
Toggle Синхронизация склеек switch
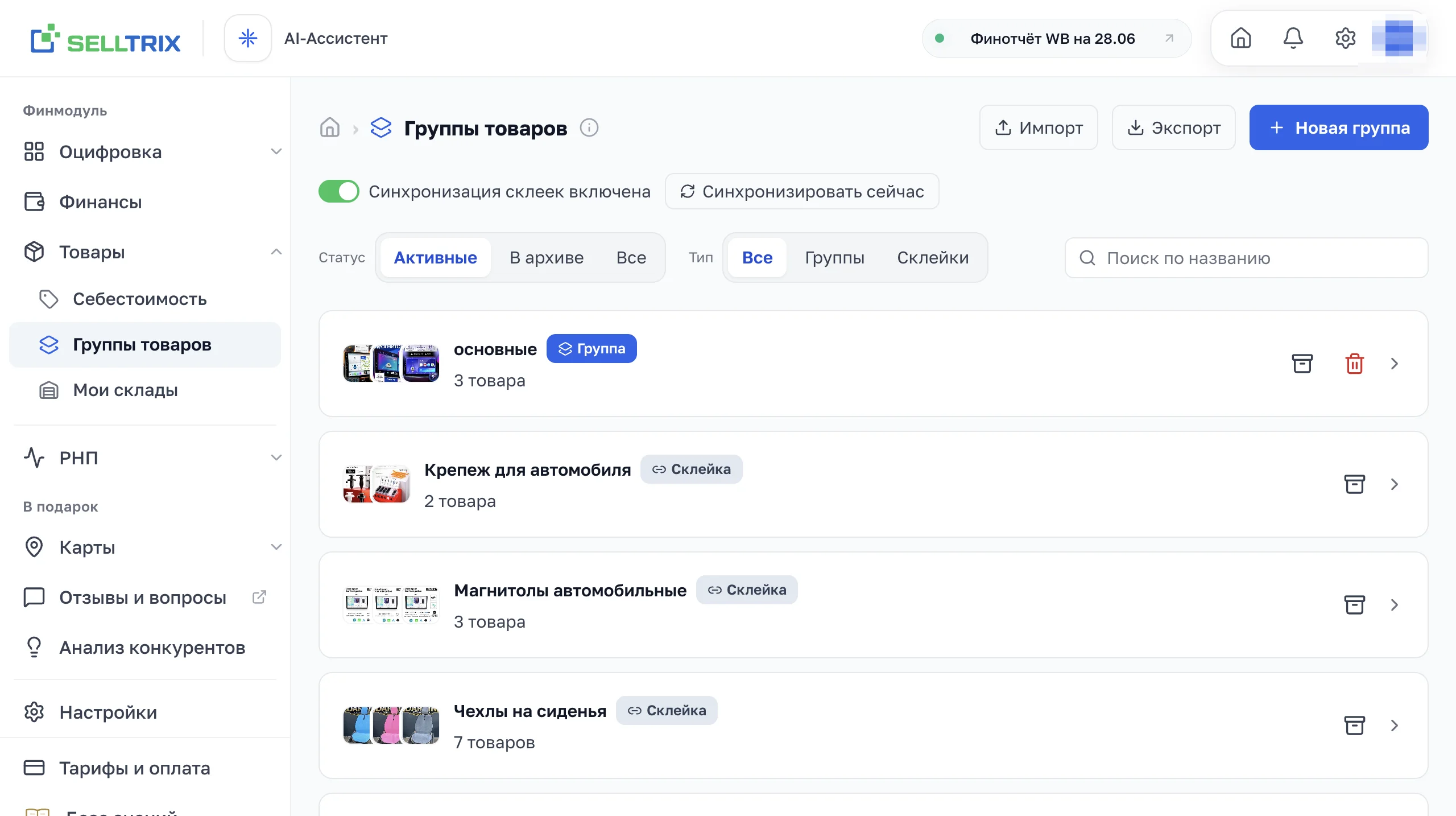click(338, 191)
